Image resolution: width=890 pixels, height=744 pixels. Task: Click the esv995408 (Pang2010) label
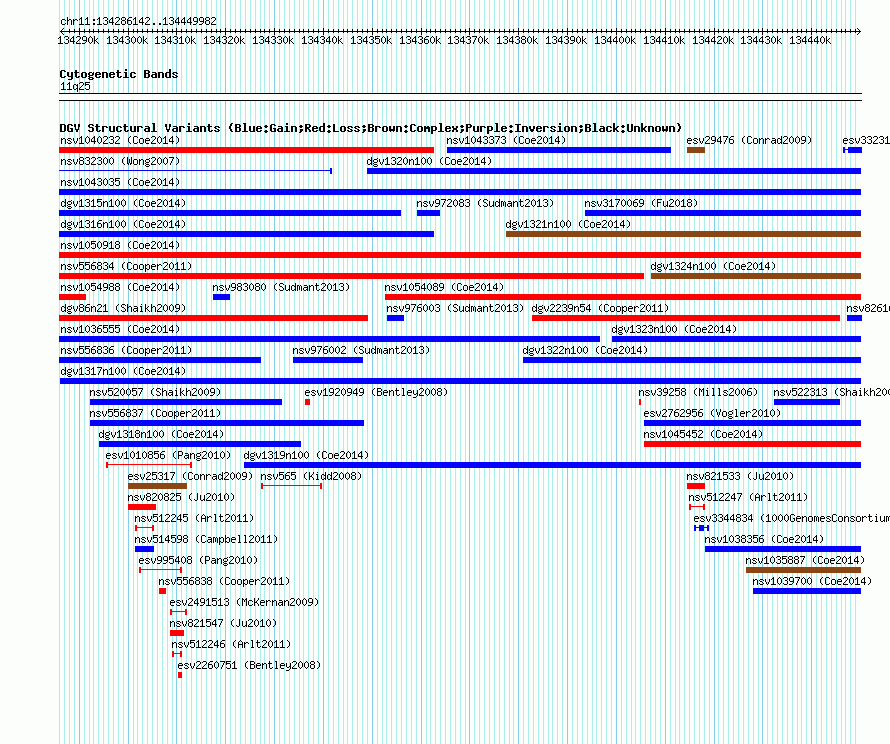(x=198, y=560)
